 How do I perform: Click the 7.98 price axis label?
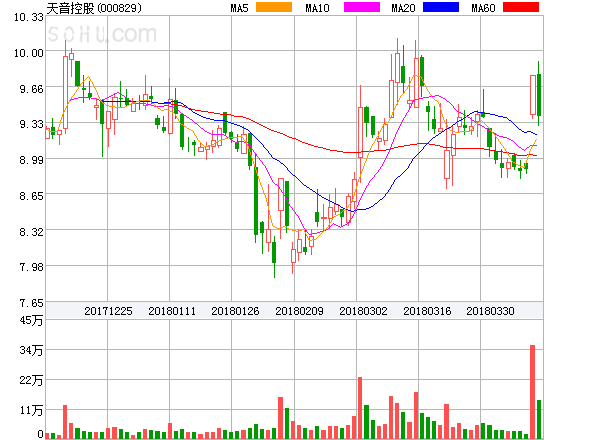click(31, 267)
